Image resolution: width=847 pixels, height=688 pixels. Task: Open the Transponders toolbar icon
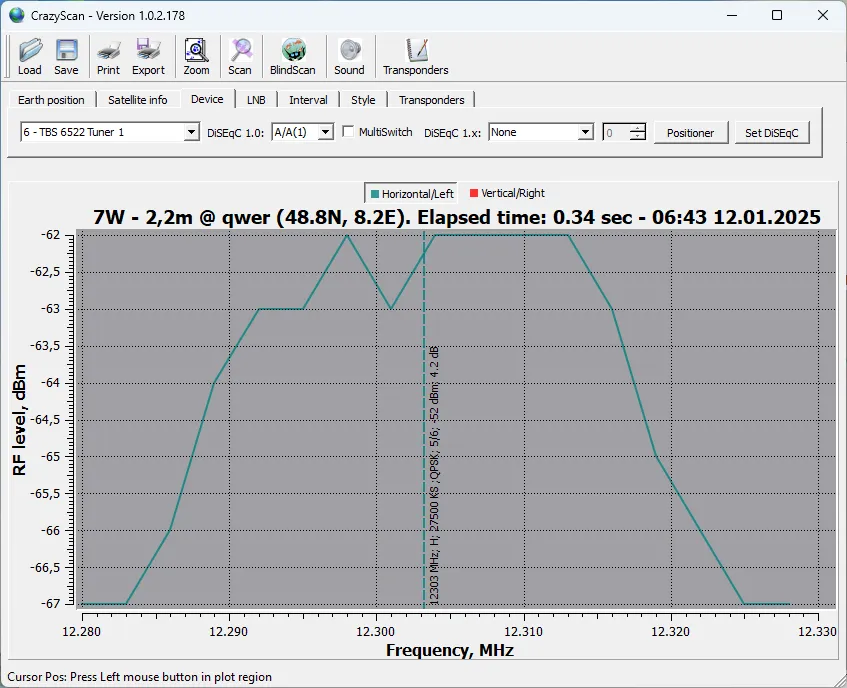415,56
